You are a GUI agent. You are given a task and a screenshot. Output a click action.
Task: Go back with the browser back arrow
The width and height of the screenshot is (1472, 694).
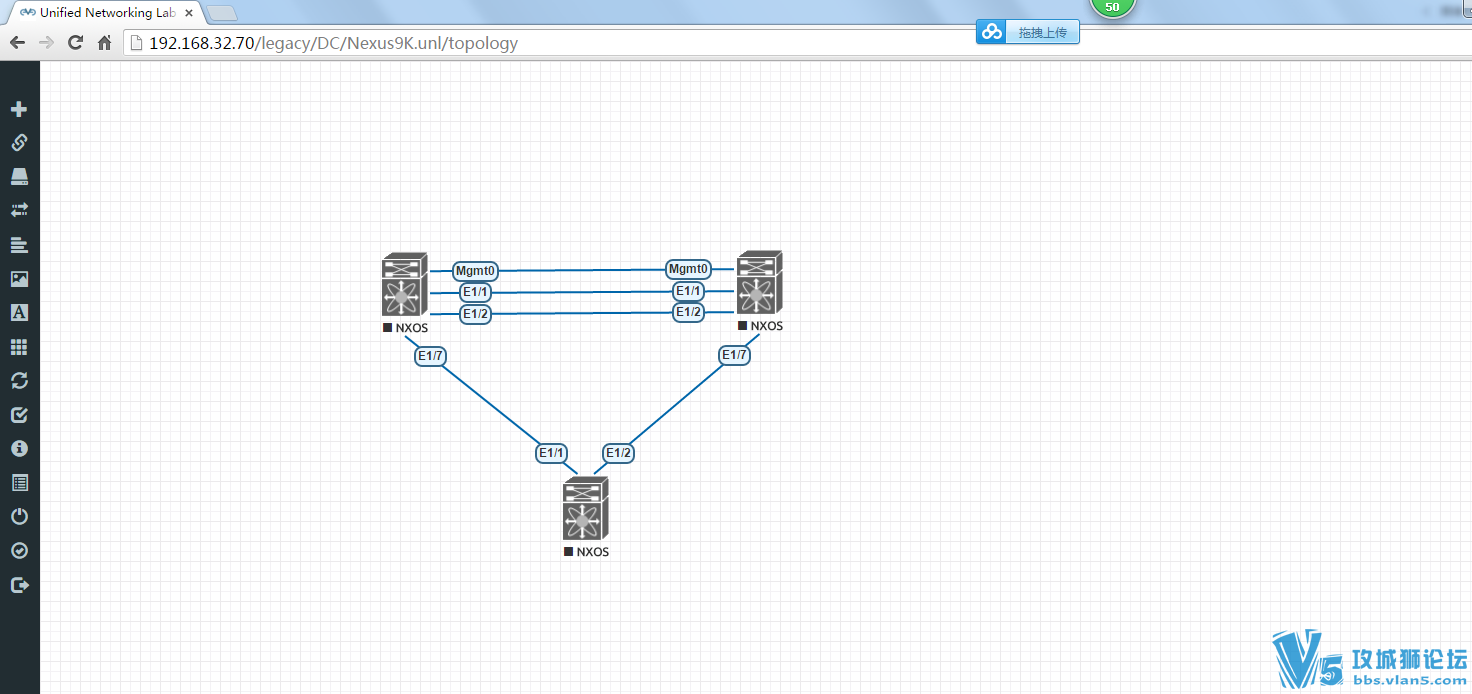(x=17, y=43)
